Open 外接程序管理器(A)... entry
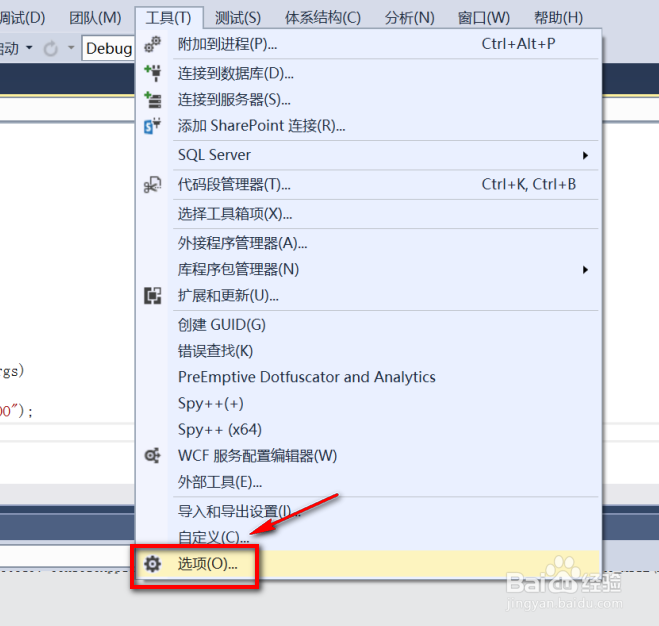 click(369, 243)
